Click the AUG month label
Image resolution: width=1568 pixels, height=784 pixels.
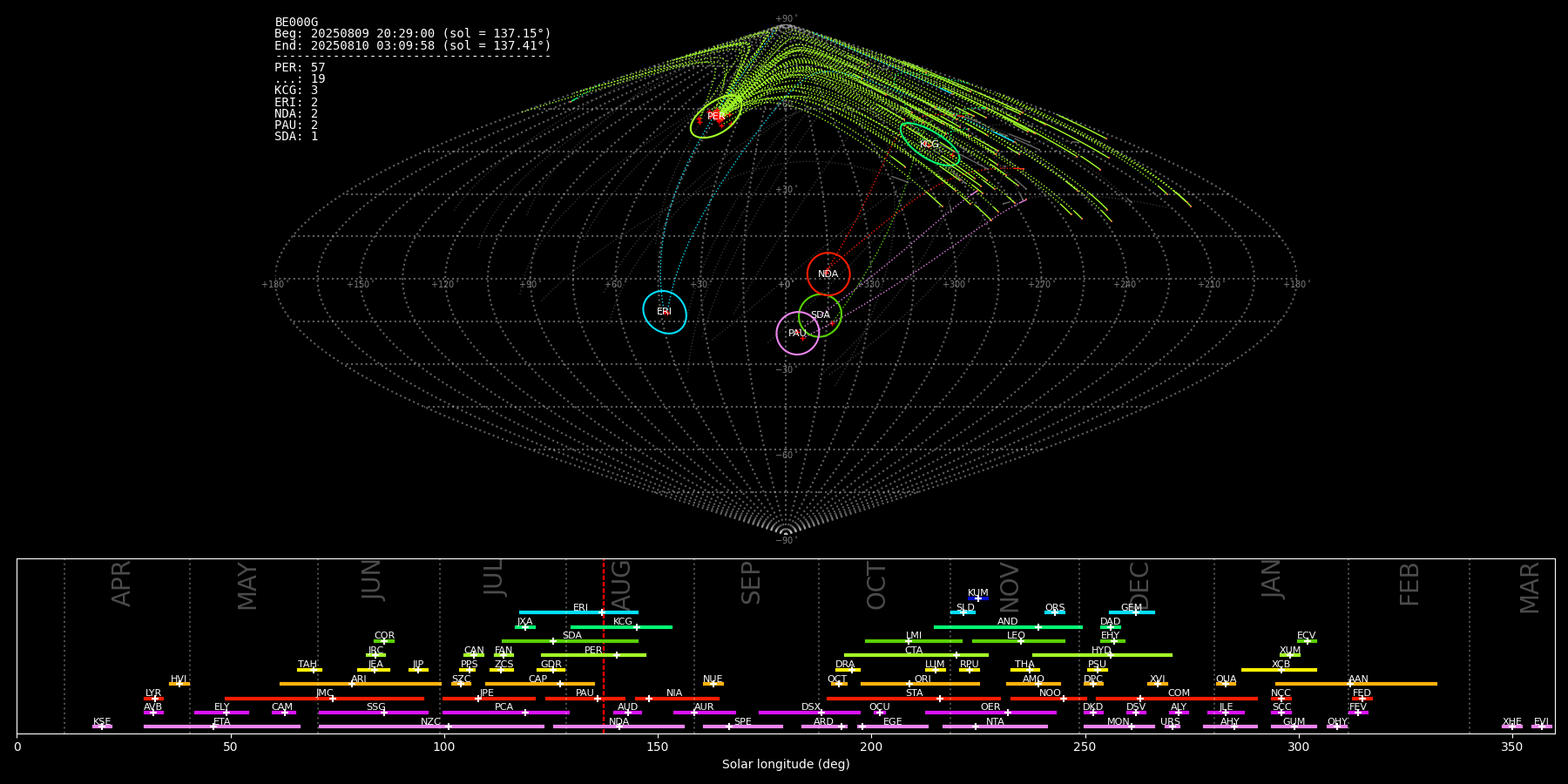click(621, 584)
